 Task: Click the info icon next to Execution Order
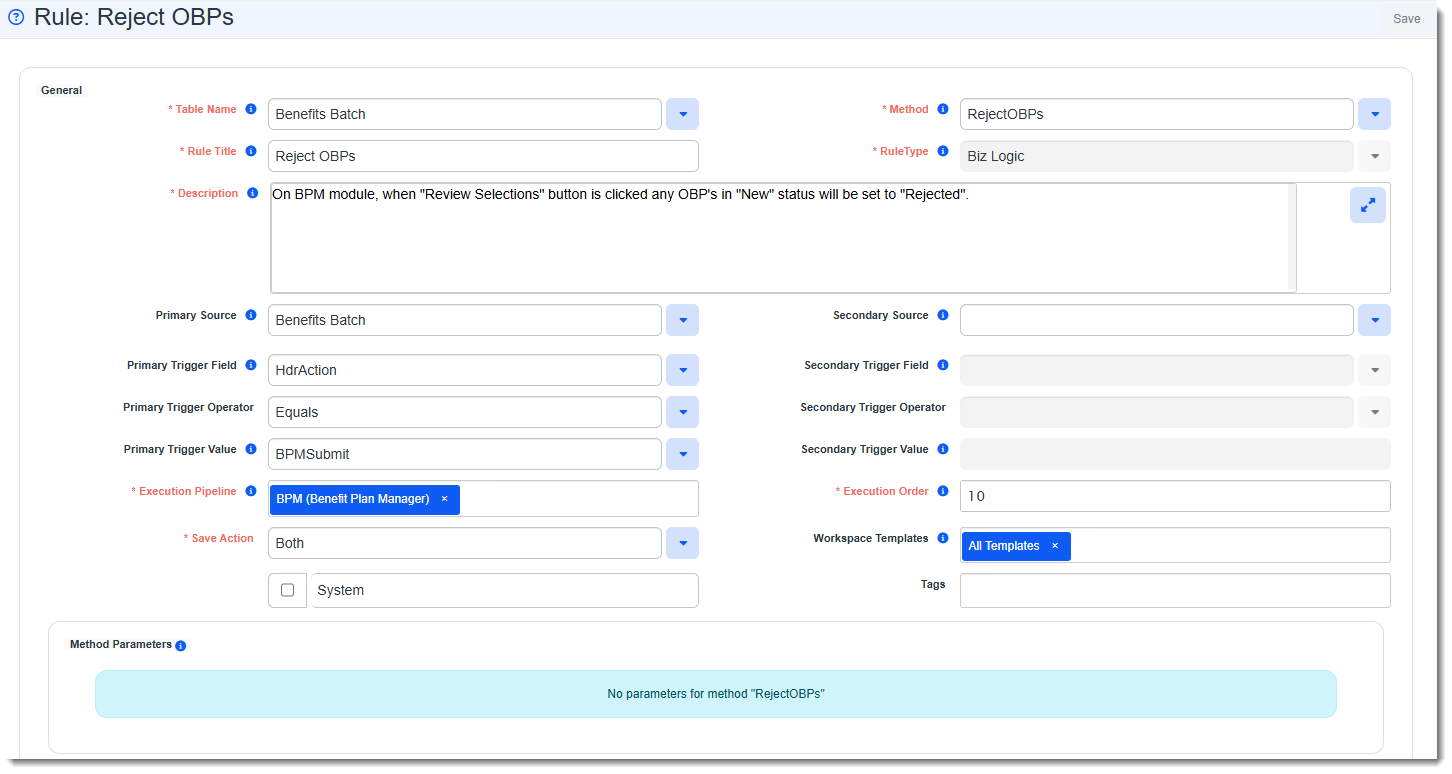[x=943, y=491]
